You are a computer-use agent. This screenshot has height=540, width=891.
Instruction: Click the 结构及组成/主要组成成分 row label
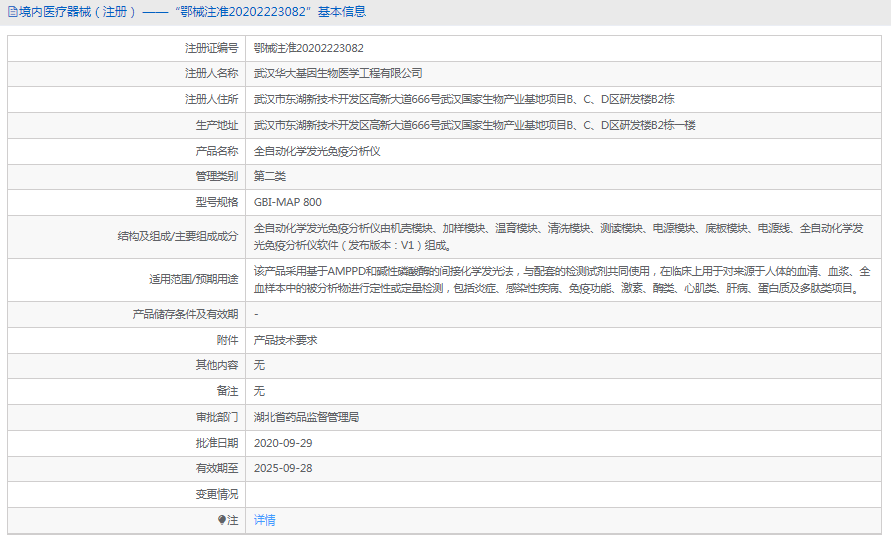[x=178, y=236]
